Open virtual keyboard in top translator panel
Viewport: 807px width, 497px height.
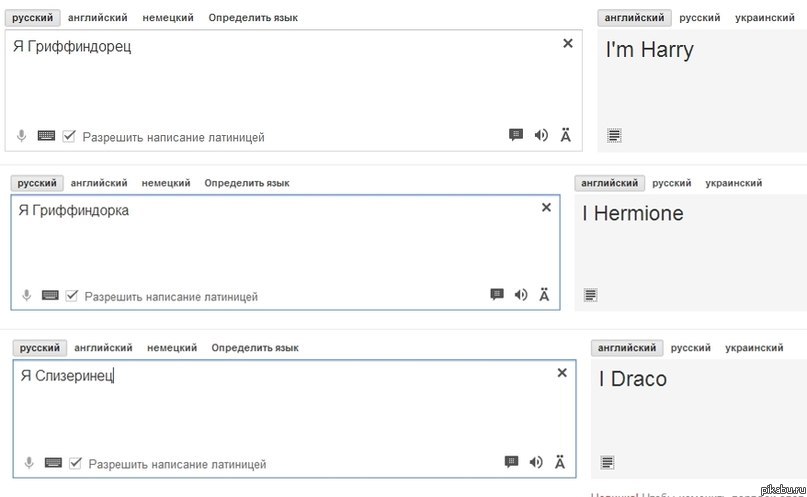point(46,136)
